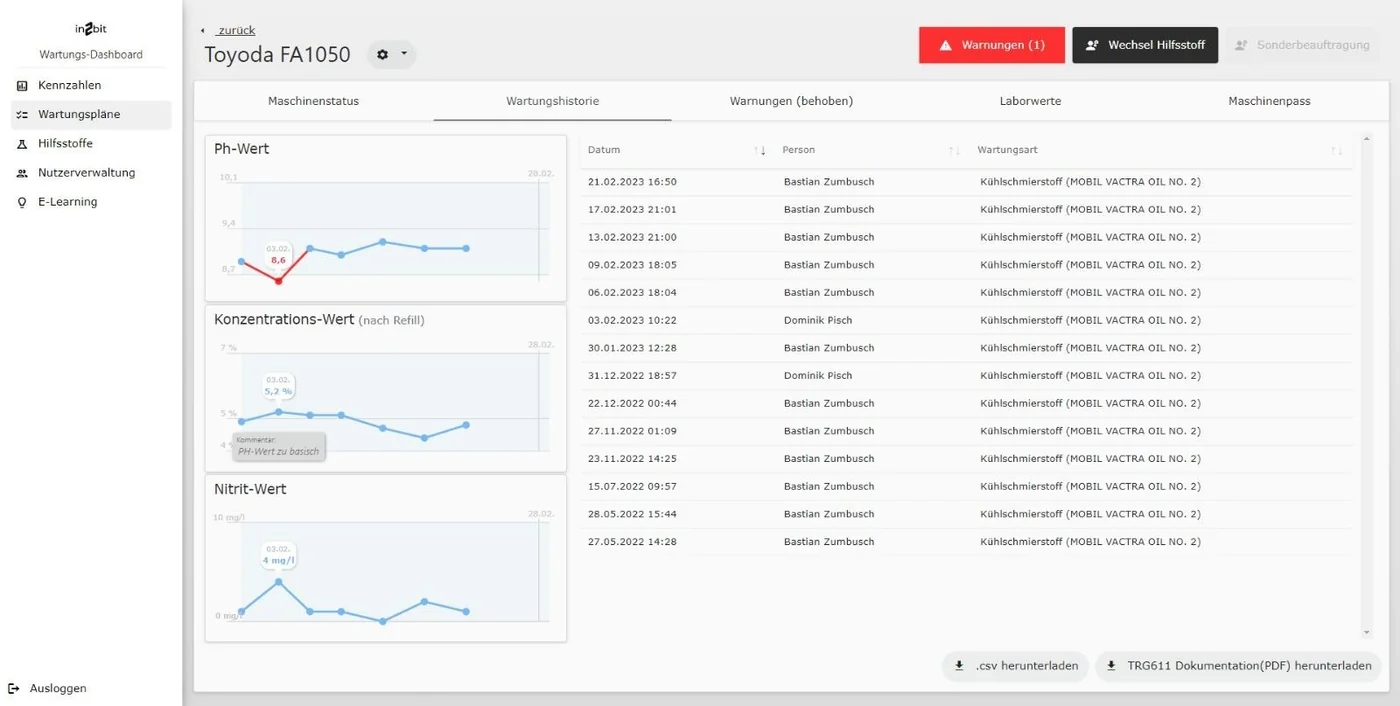Click Wartungsart cell in 27.05.2022 row
The image size is (1400, 706).
(x=1091, y=542)
